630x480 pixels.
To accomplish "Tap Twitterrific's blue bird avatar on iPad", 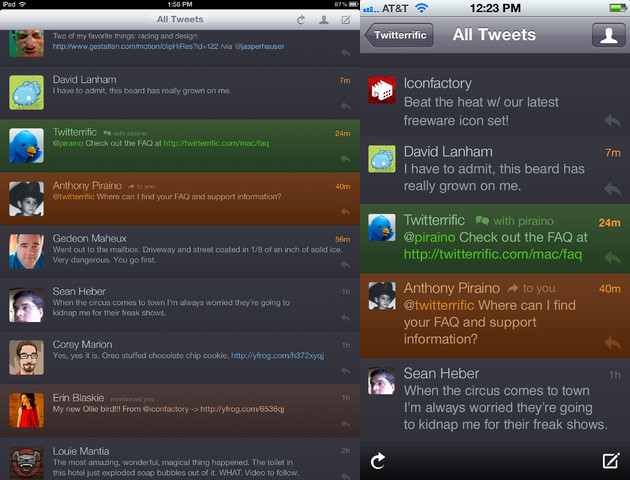I will coord(27,145).
